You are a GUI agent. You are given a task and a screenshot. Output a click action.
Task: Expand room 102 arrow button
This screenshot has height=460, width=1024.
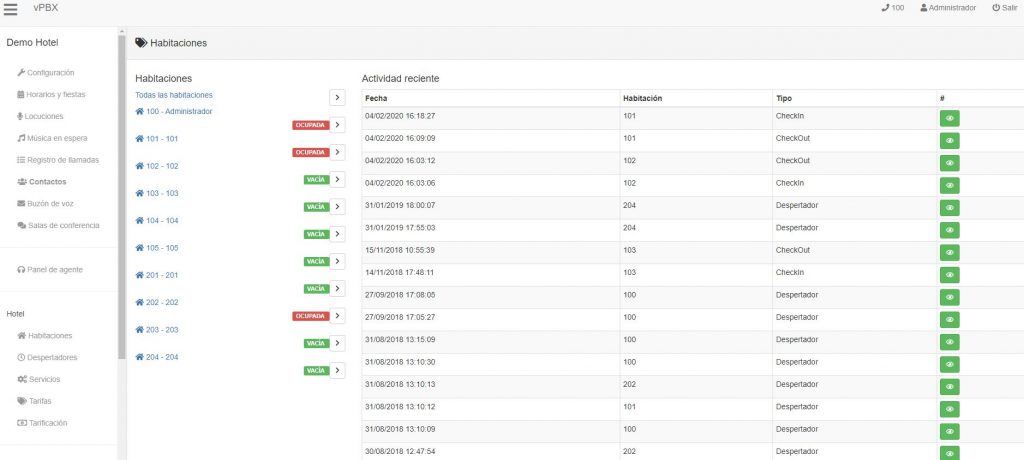pyautogui.click(x=337, y=180)
